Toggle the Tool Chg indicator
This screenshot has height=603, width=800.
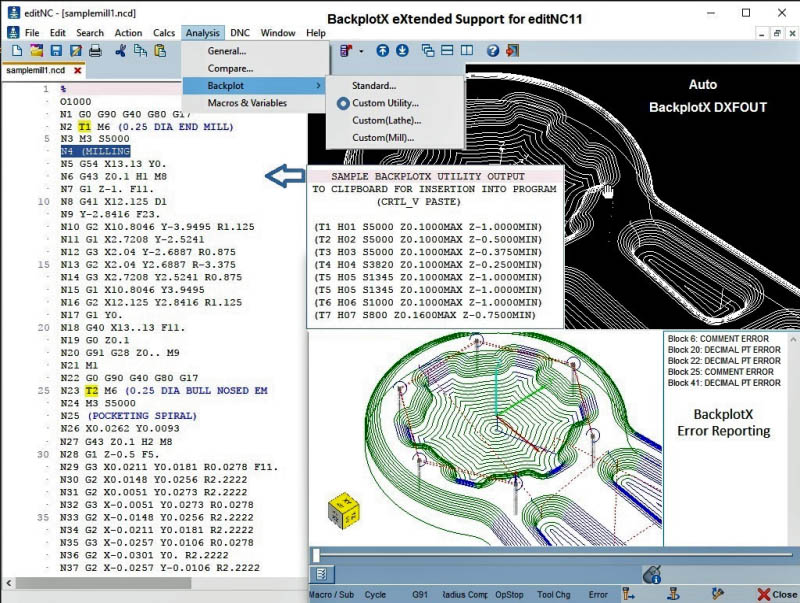coord(554,595)
